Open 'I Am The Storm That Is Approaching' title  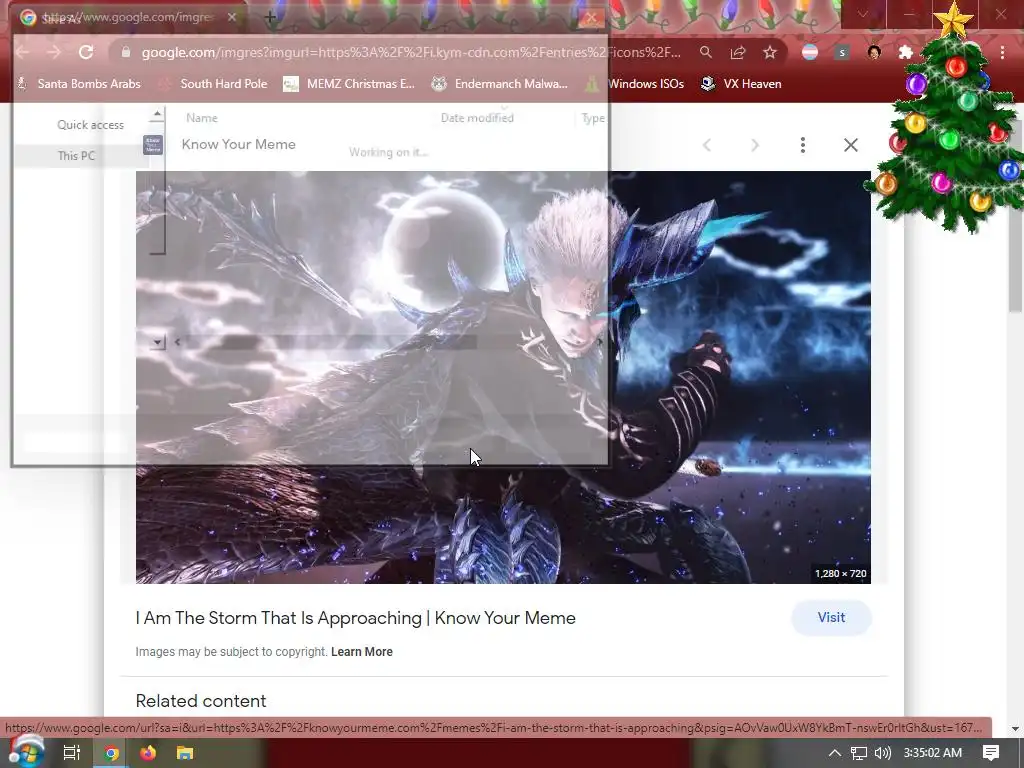[355, 618]
